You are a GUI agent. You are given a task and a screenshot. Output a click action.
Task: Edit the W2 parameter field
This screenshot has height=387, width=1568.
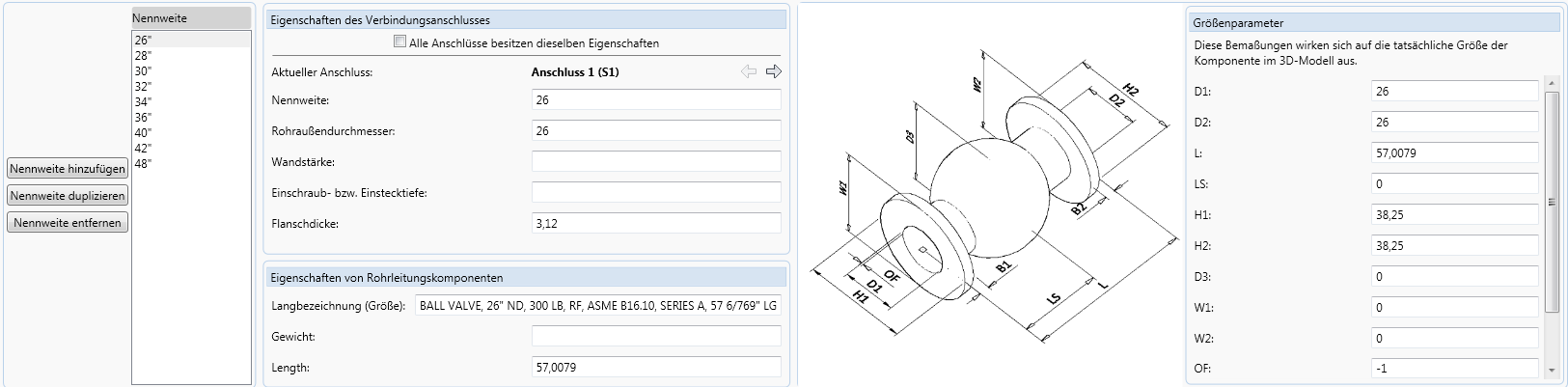coord(1455,338)
